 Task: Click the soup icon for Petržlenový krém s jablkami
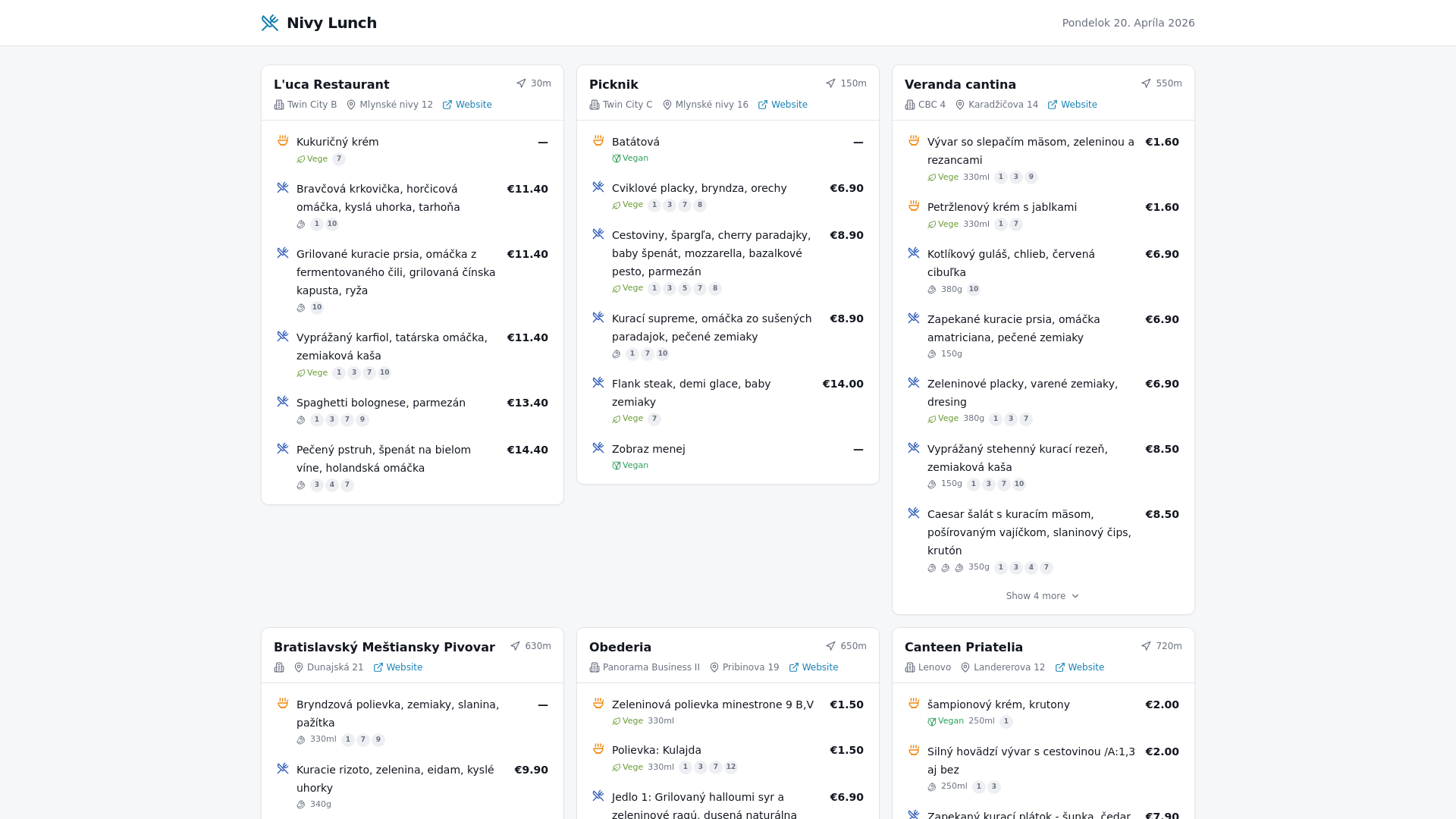[914, 206]
